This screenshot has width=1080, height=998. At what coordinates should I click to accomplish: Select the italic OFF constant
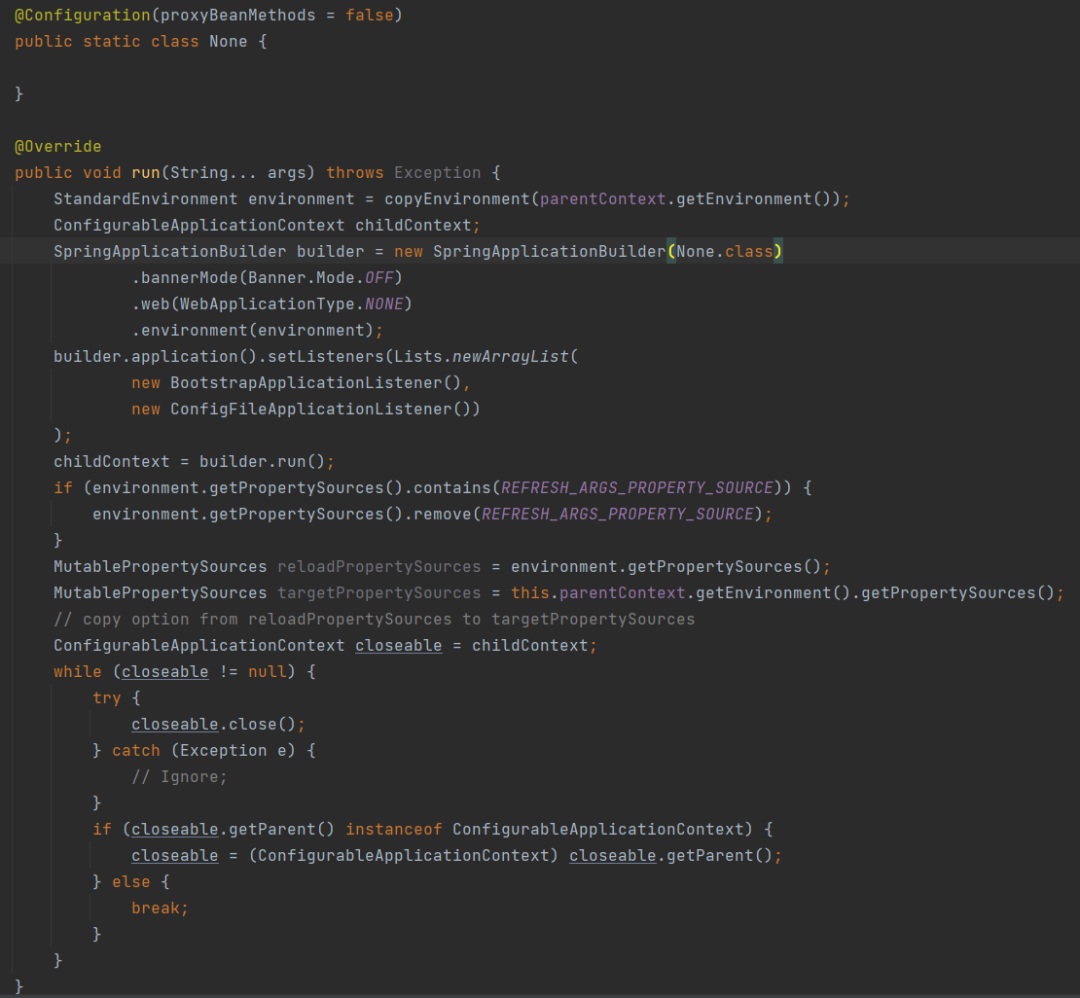(379, 278)
